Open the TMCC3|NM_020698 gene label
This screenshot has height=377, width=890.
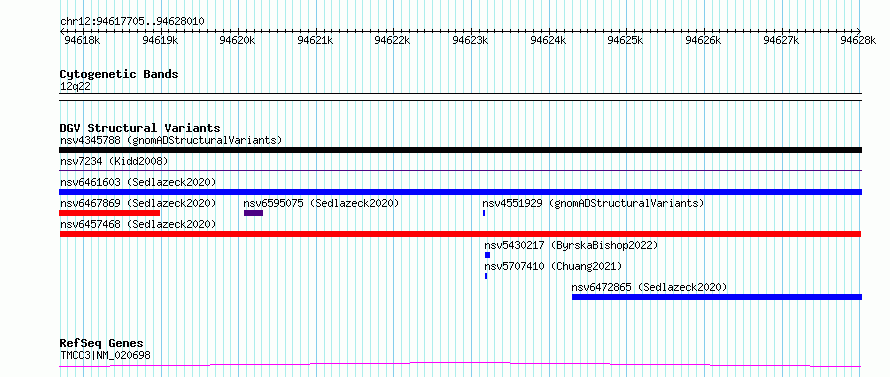click(106, 356)
